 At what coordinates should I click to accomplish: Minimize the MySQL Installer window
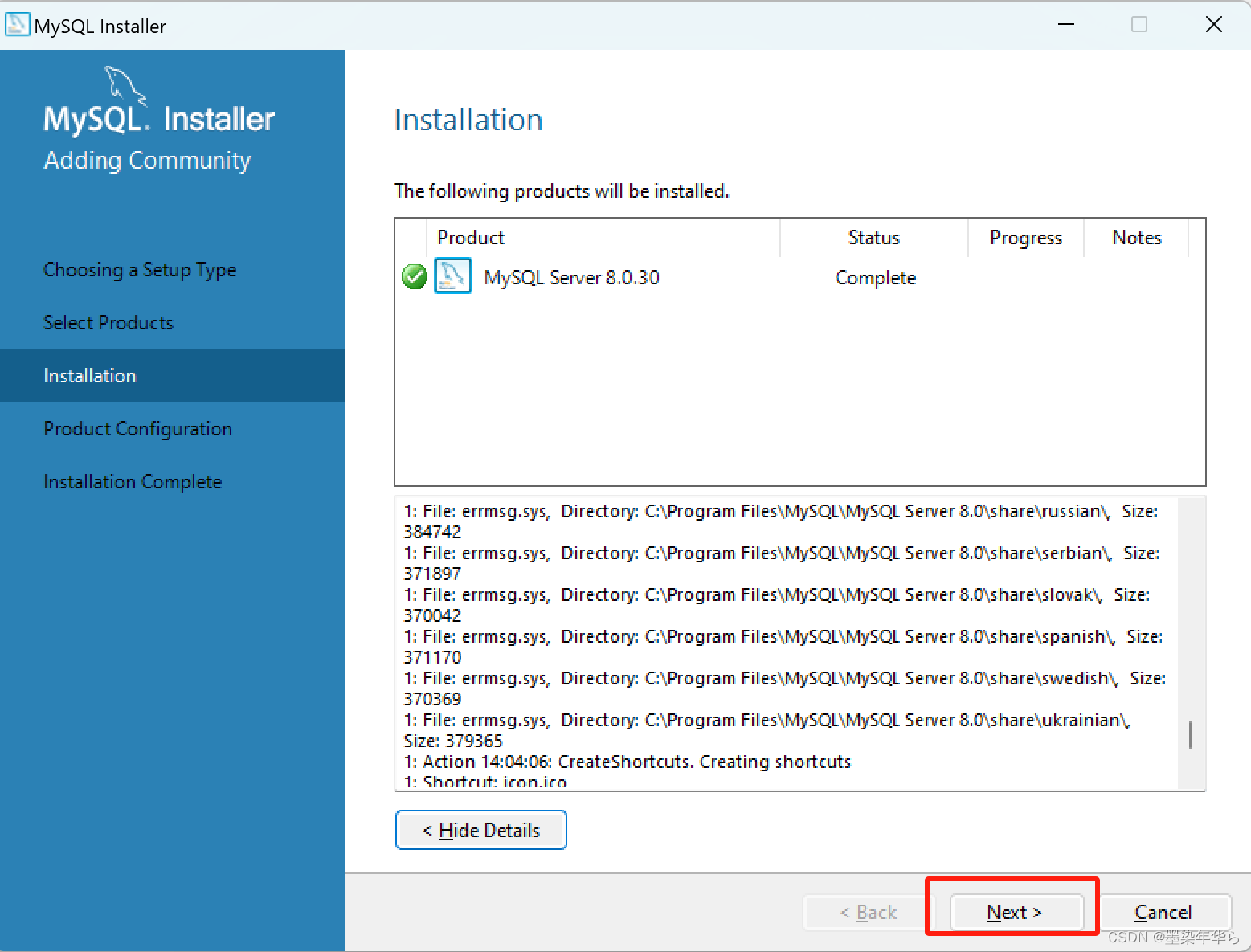[1066, 24]
